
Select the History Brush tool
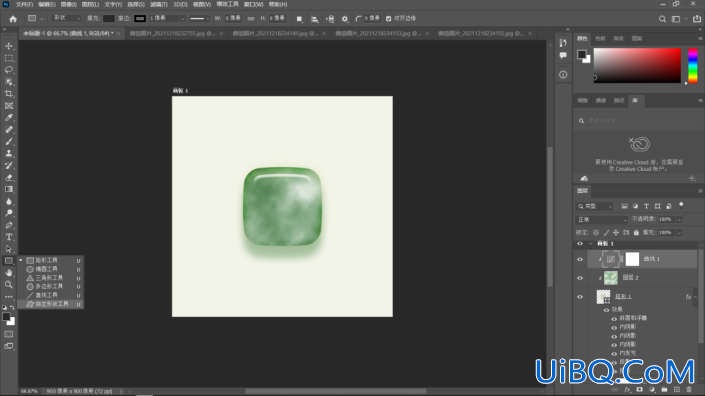coord(9,165)
